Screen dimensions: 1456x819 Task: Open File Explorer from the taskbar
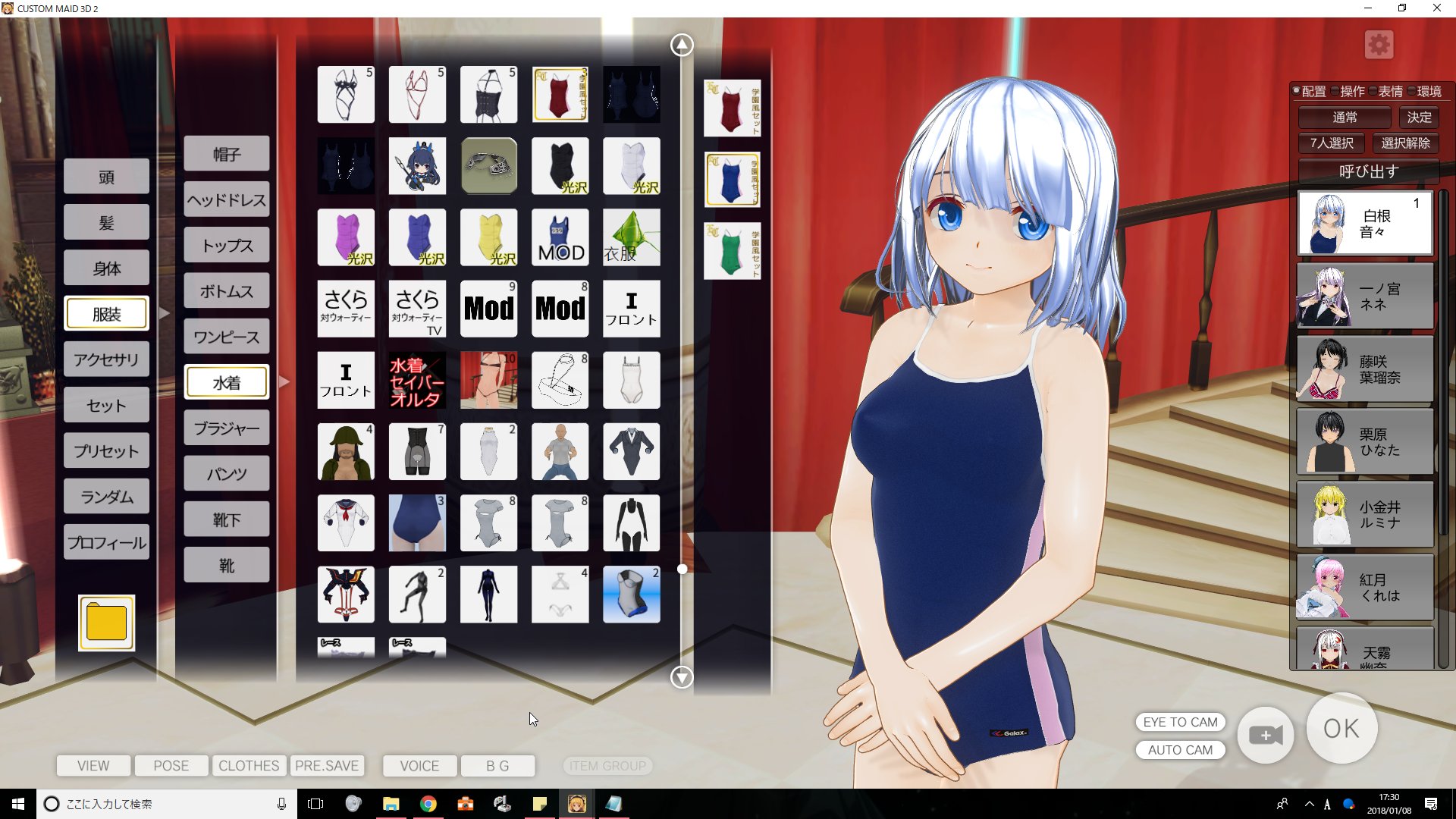pos(391,804)
